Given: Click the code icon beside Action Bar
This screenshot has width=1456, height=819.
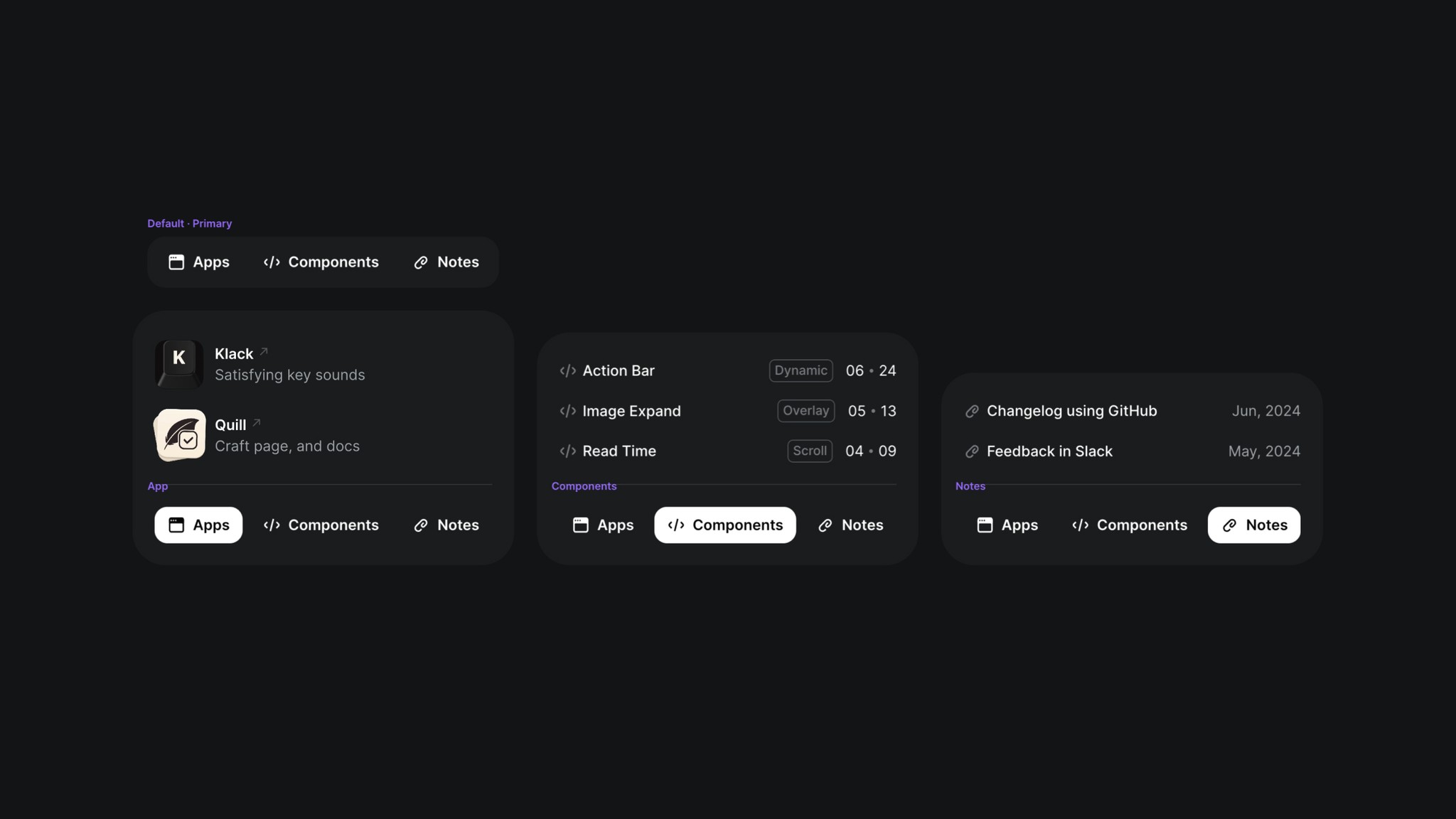Looking at the screenshot, I should coord(567,370).
